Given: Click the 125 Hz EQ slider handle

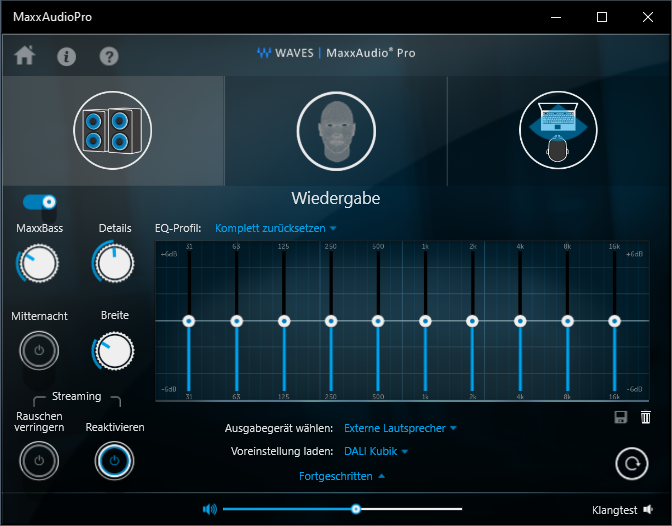Looking at the screenshot, I should tap(284, 321).
